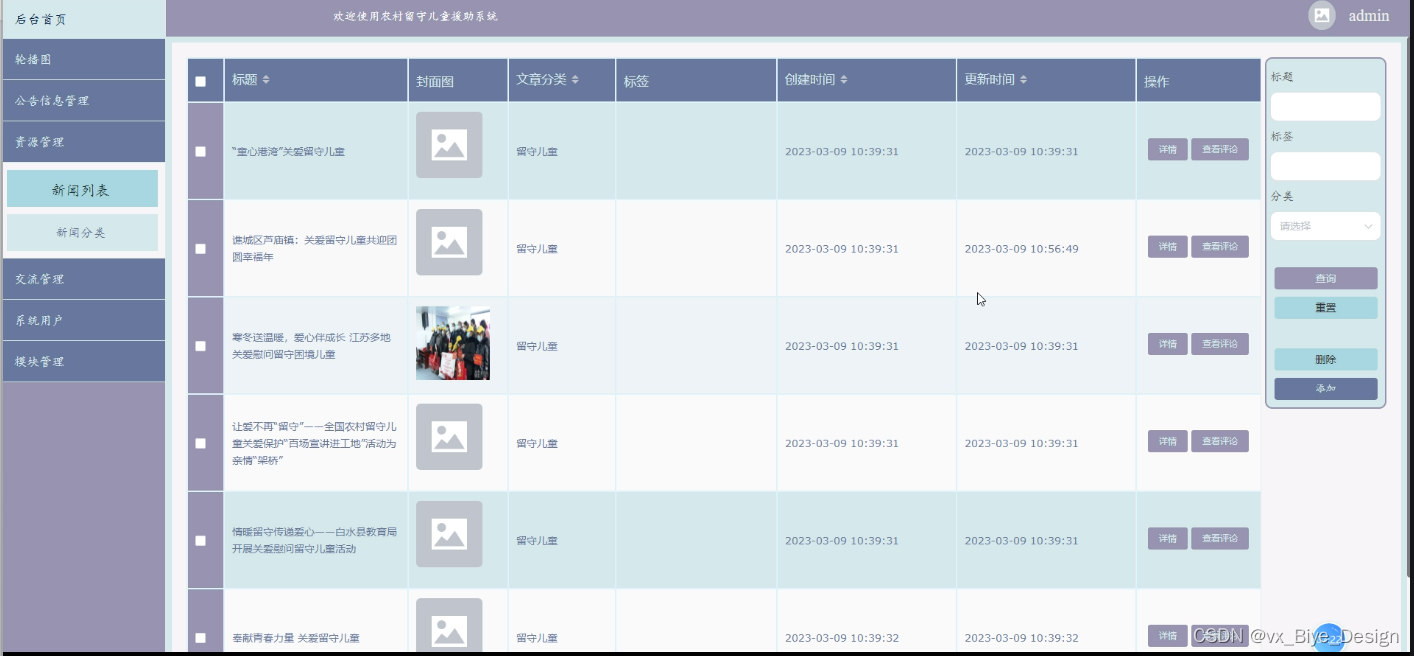Check the box for 情暖留守传递爱心 row
Screen dimensions: 1414x656
coord(200,540)
